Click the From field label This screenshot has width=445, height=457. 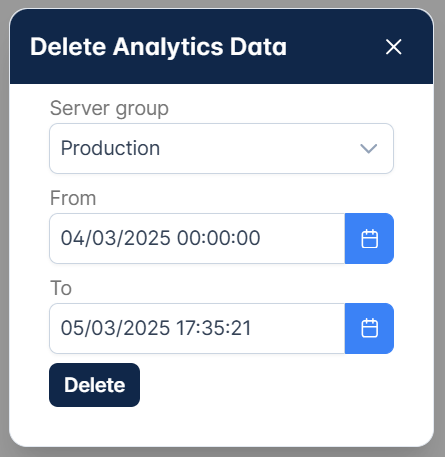click(x=73, y=198)
